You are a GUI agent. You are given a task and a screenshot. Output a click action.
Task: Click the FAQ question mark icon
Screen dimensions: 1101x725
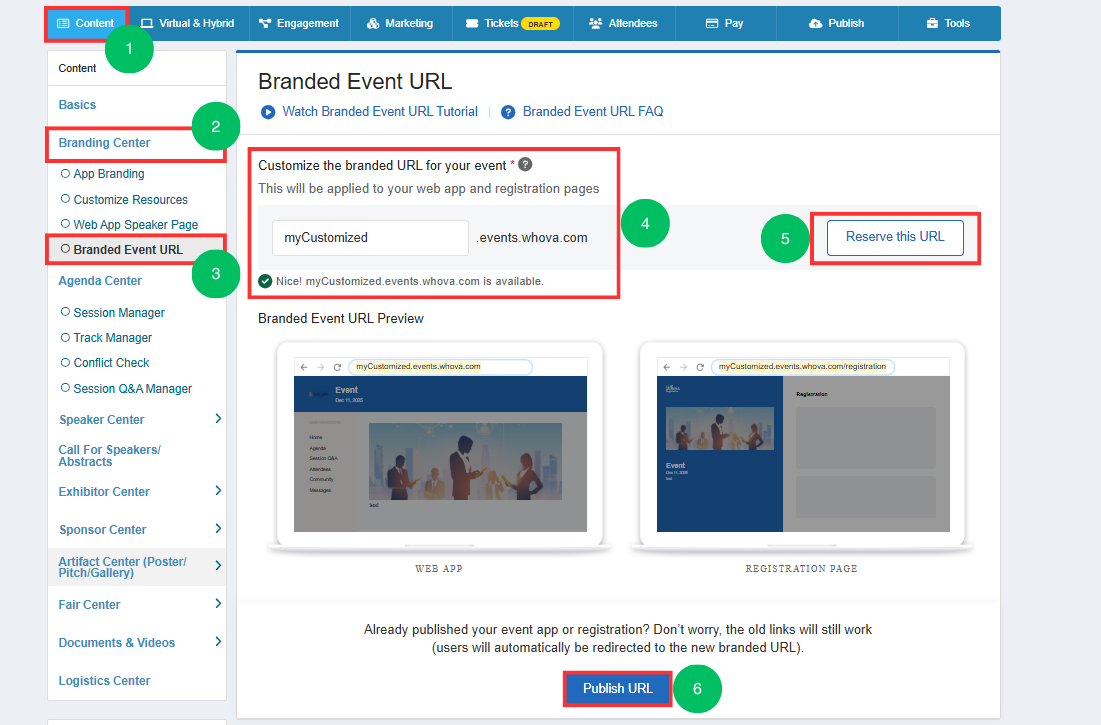coord(508,112)
